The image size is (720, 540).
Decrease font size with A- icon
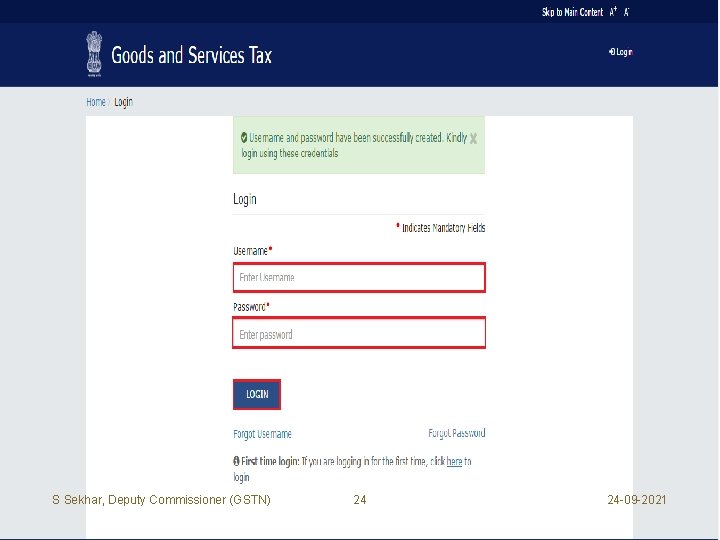[x=626, y=12]
